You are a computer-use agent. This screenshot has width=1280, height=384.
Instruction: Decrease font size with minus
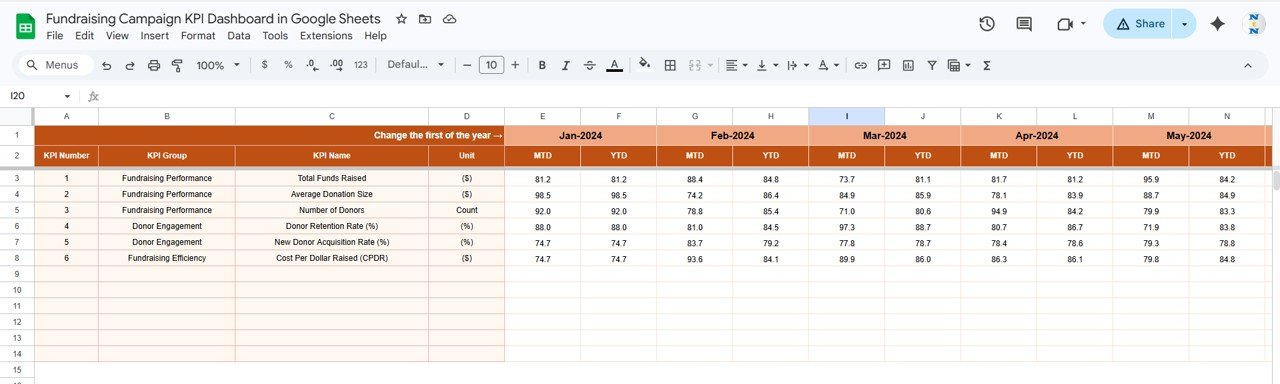[x=466, y=65]
